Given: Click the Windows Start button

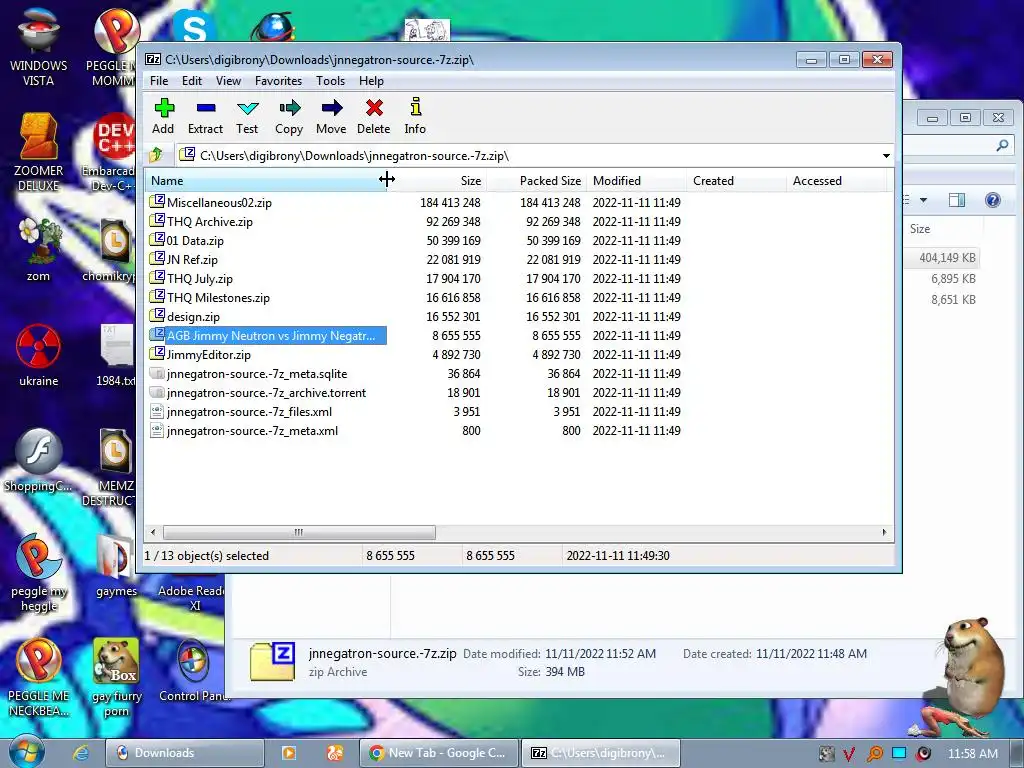Looking at the screenshot, I should tap(27, 751).
